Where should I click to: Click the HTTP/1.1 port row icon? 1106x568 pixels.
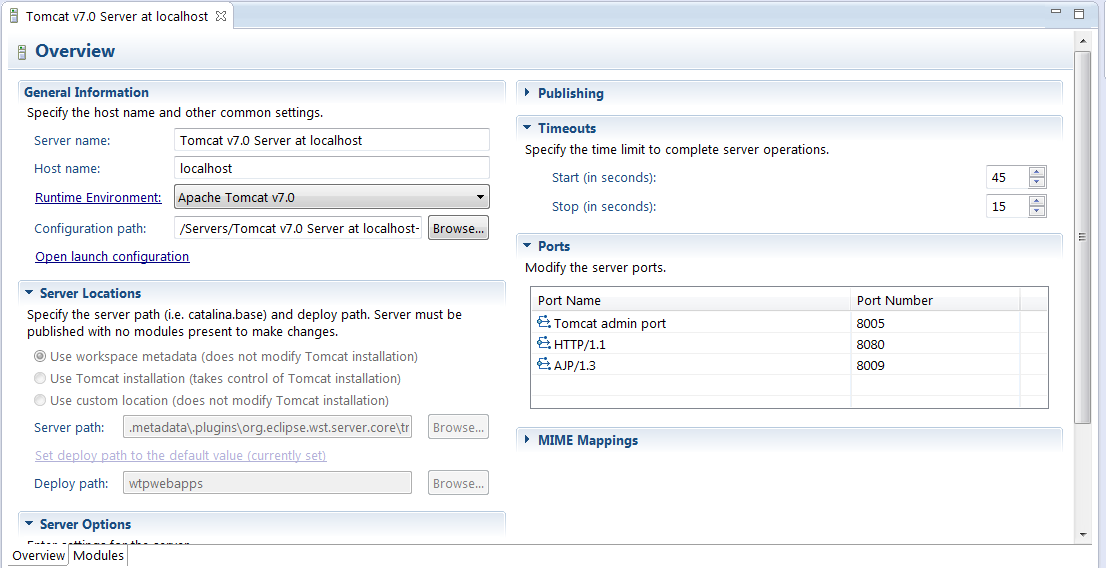coord(543,344)
